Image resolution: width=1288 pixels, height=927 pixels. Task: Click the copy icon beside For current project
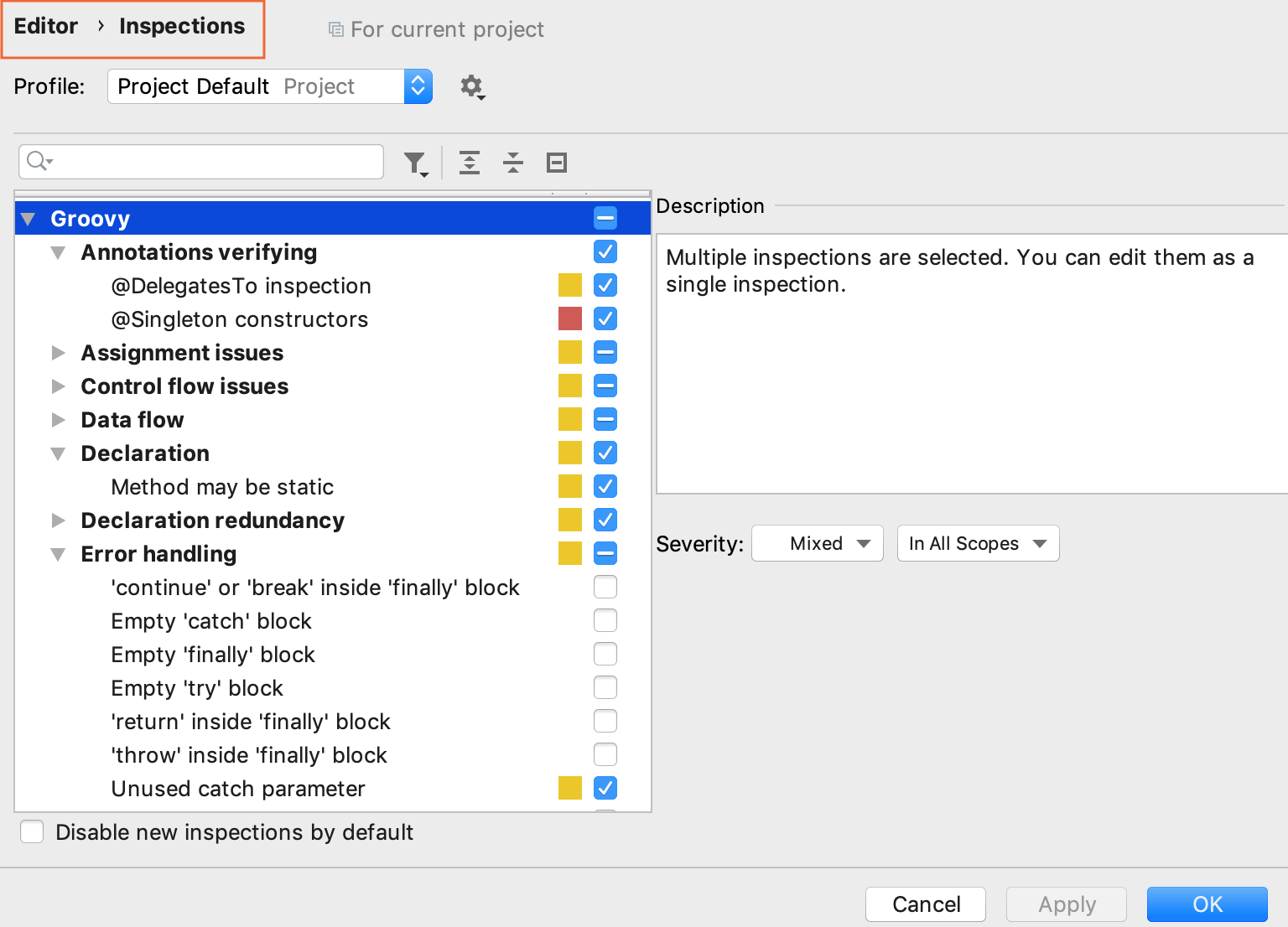point(335,28)
